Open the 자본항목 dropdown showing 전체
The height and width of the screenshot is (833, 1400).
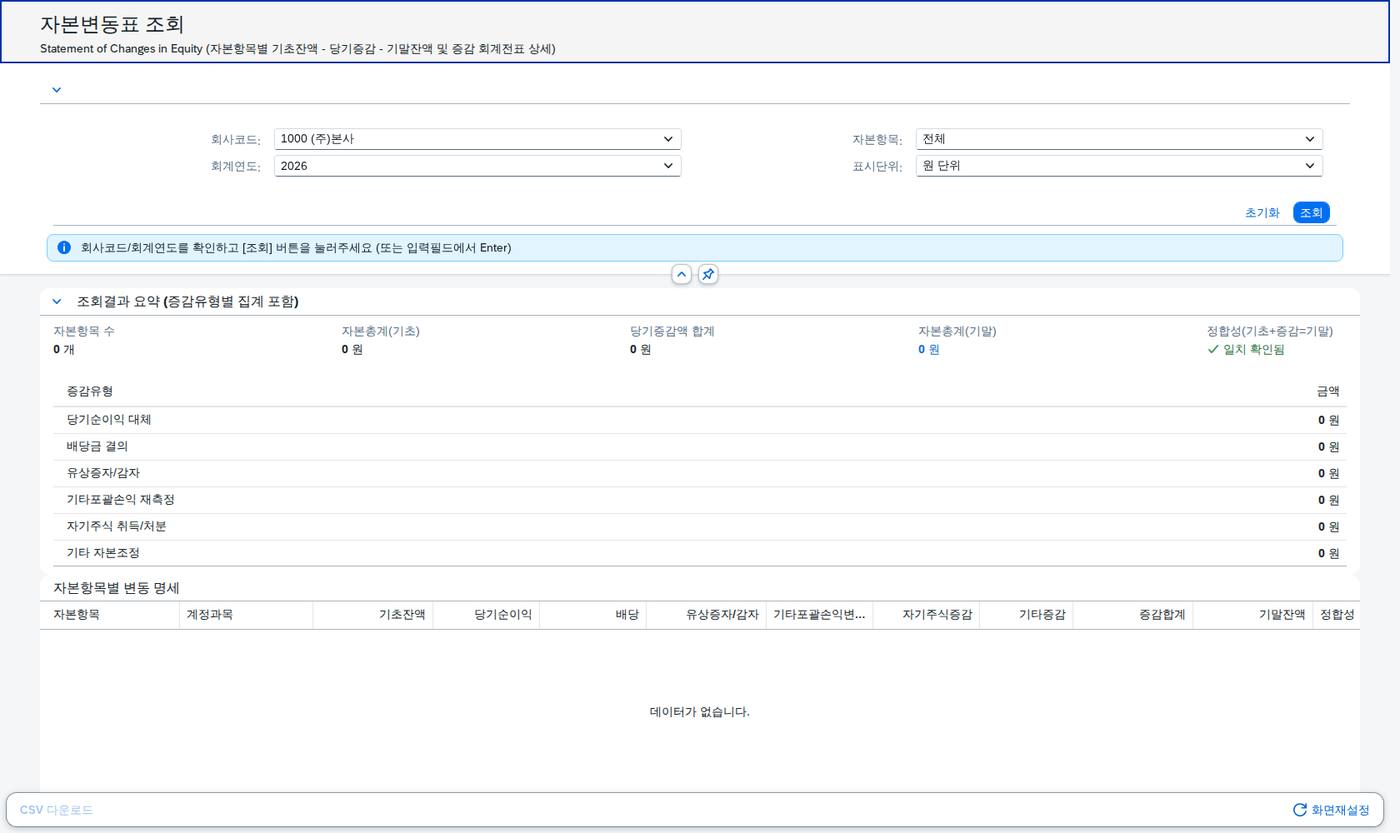point(1119,139)
